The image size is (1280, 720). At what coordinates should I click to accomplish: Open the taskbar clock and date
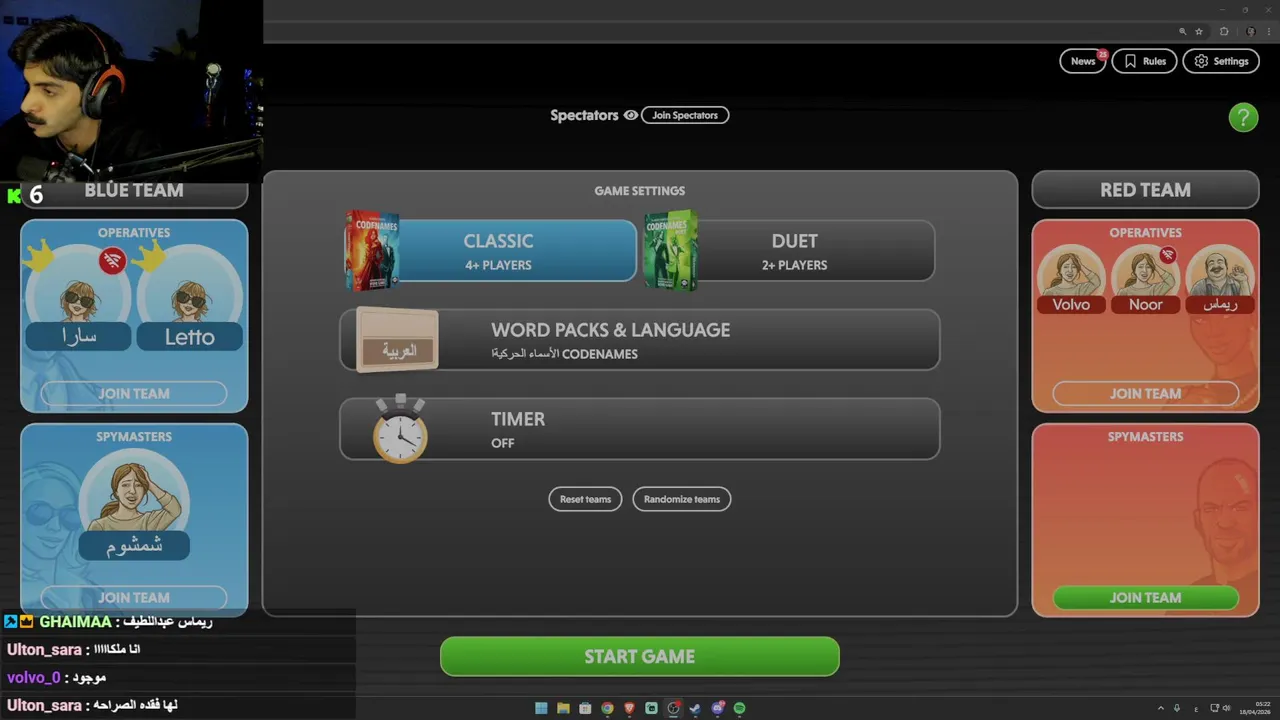(1255, 708)
